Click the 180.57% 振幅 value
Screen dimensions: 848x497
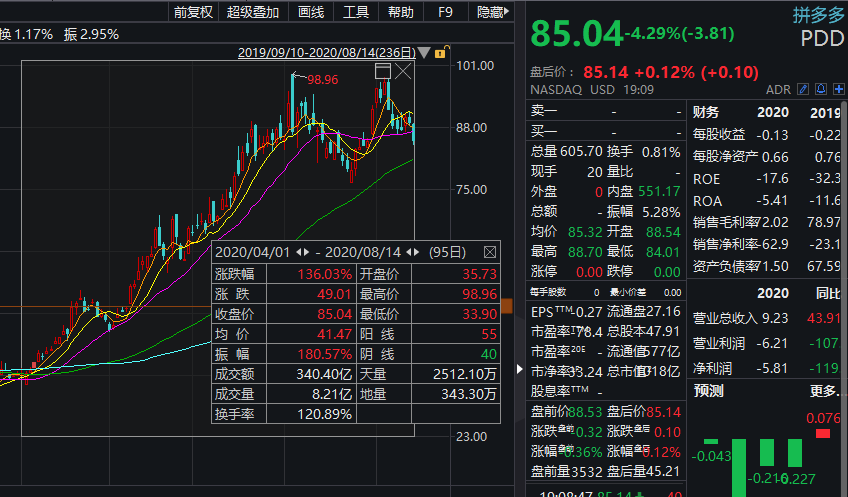[x=324, y=354]
